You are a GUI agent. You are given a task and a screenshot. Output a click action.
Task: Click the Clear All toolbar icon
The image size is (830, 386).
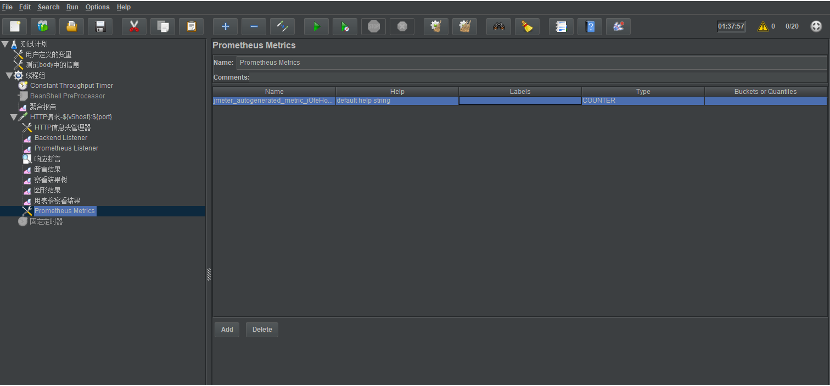click(x=465, y=26)
